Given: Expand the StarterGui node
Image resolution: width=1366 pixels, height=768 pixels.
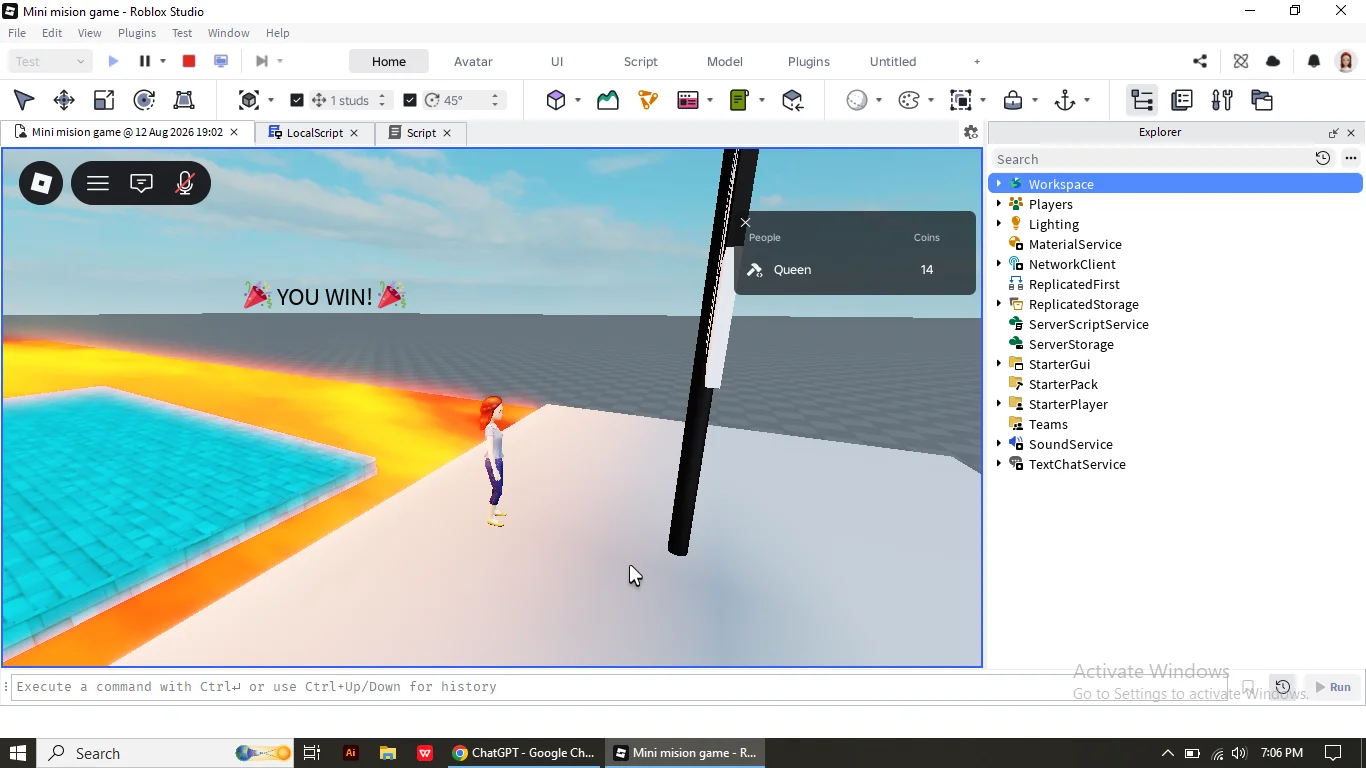Looking at the screenshot, I should point(999,364).
